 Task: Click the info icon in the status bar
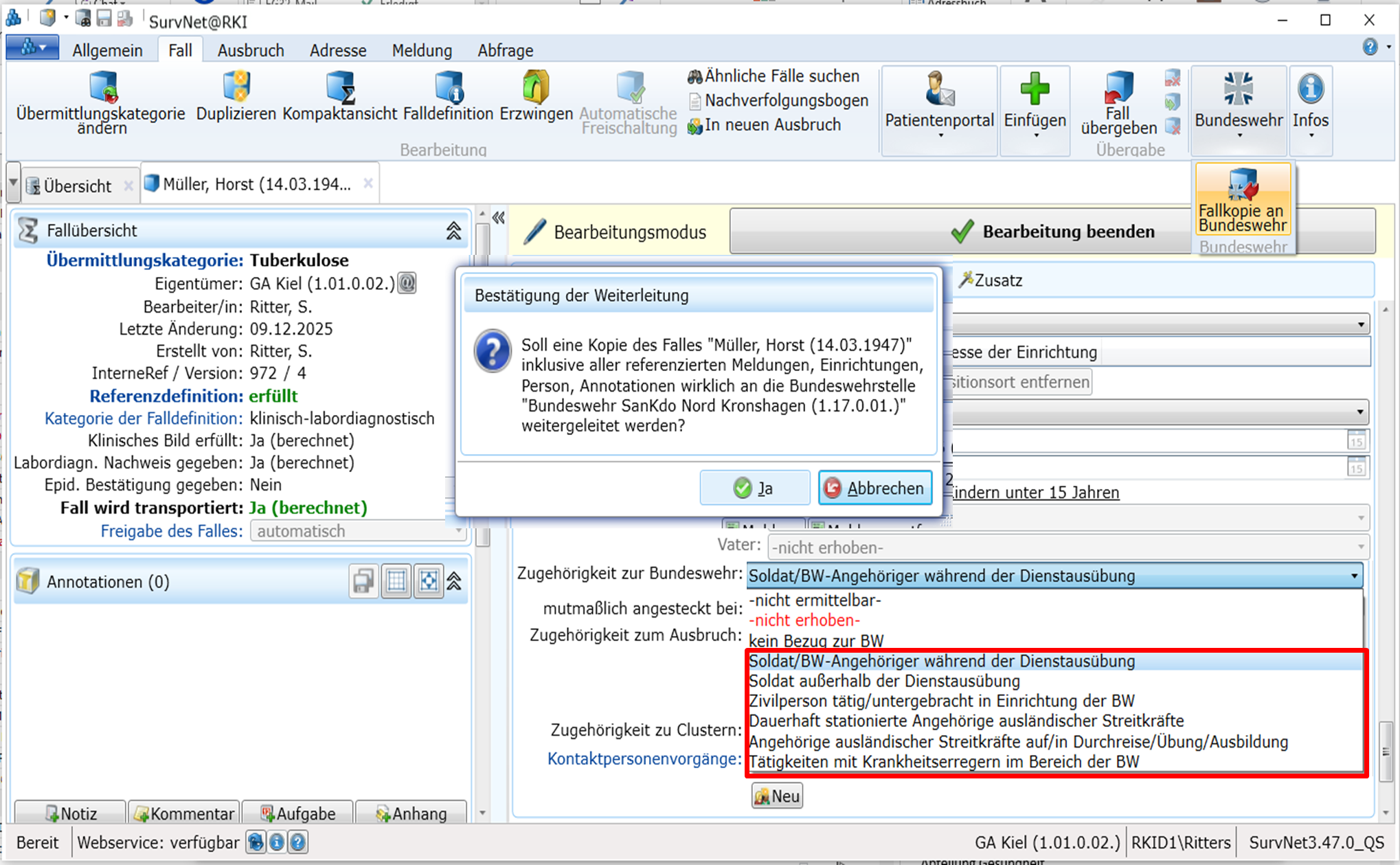[x=277, y=842]
